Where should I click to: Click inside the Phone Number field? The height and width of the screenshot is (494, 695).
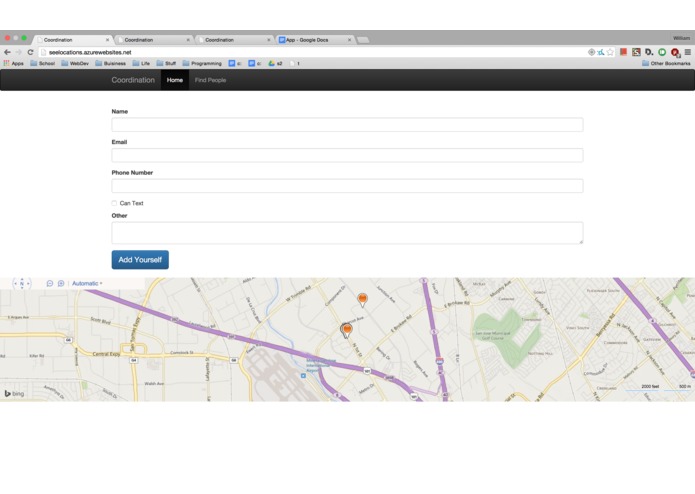[348, 186]
